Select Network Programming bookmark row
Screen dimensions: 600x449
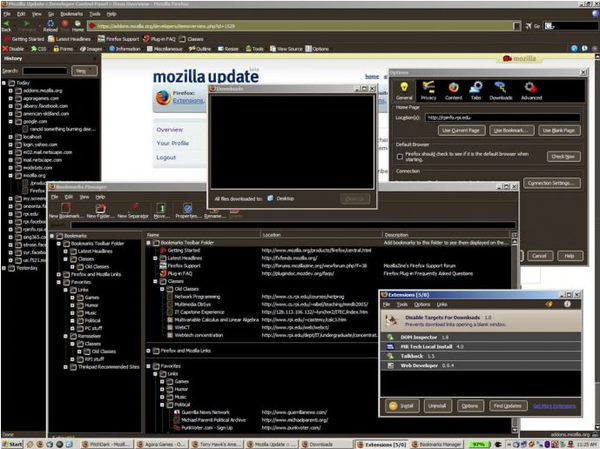point(329,297)
